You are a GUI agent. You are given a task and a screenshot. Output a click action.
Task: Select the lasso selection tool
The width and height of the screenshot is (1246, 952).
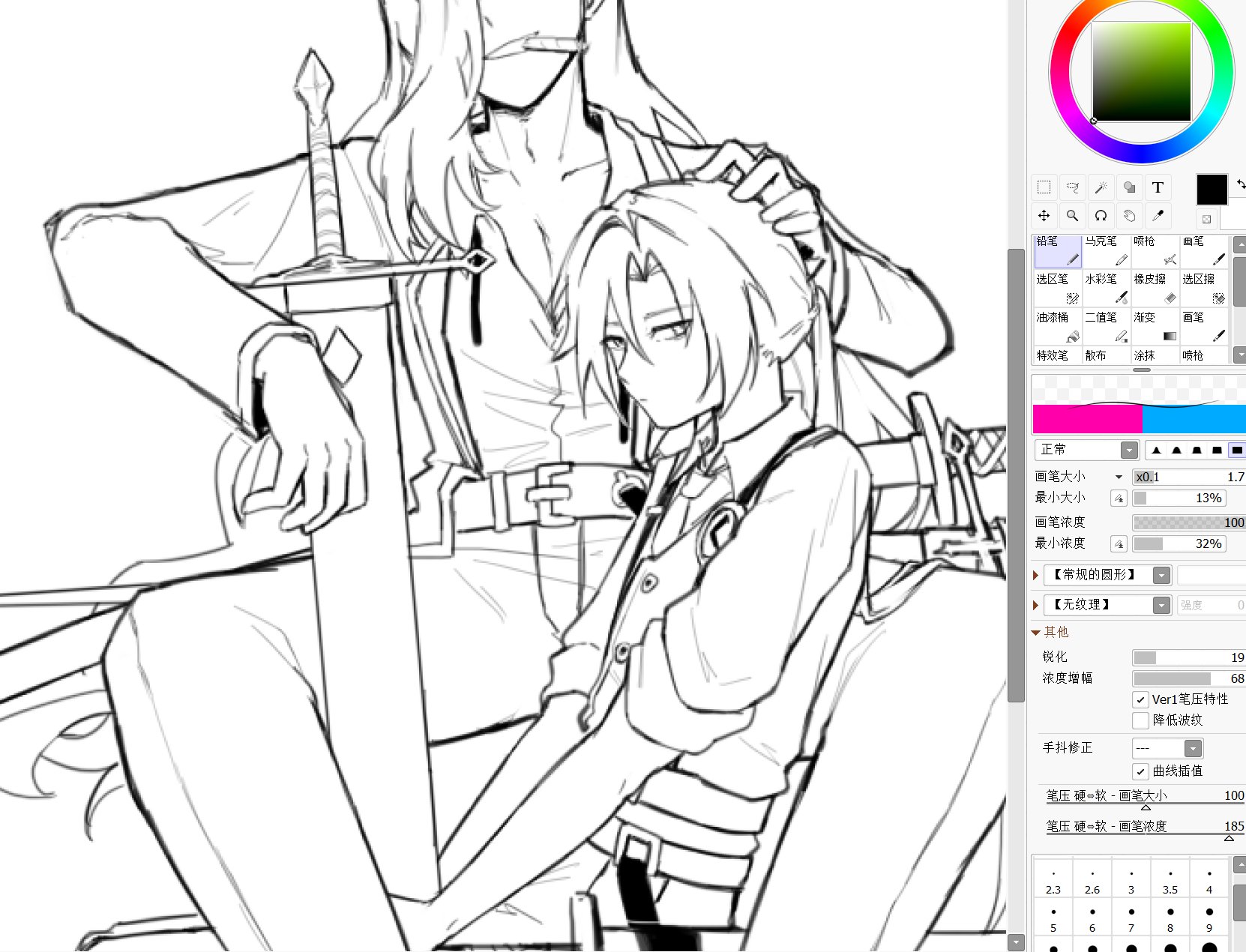[x=1072, y=187]
